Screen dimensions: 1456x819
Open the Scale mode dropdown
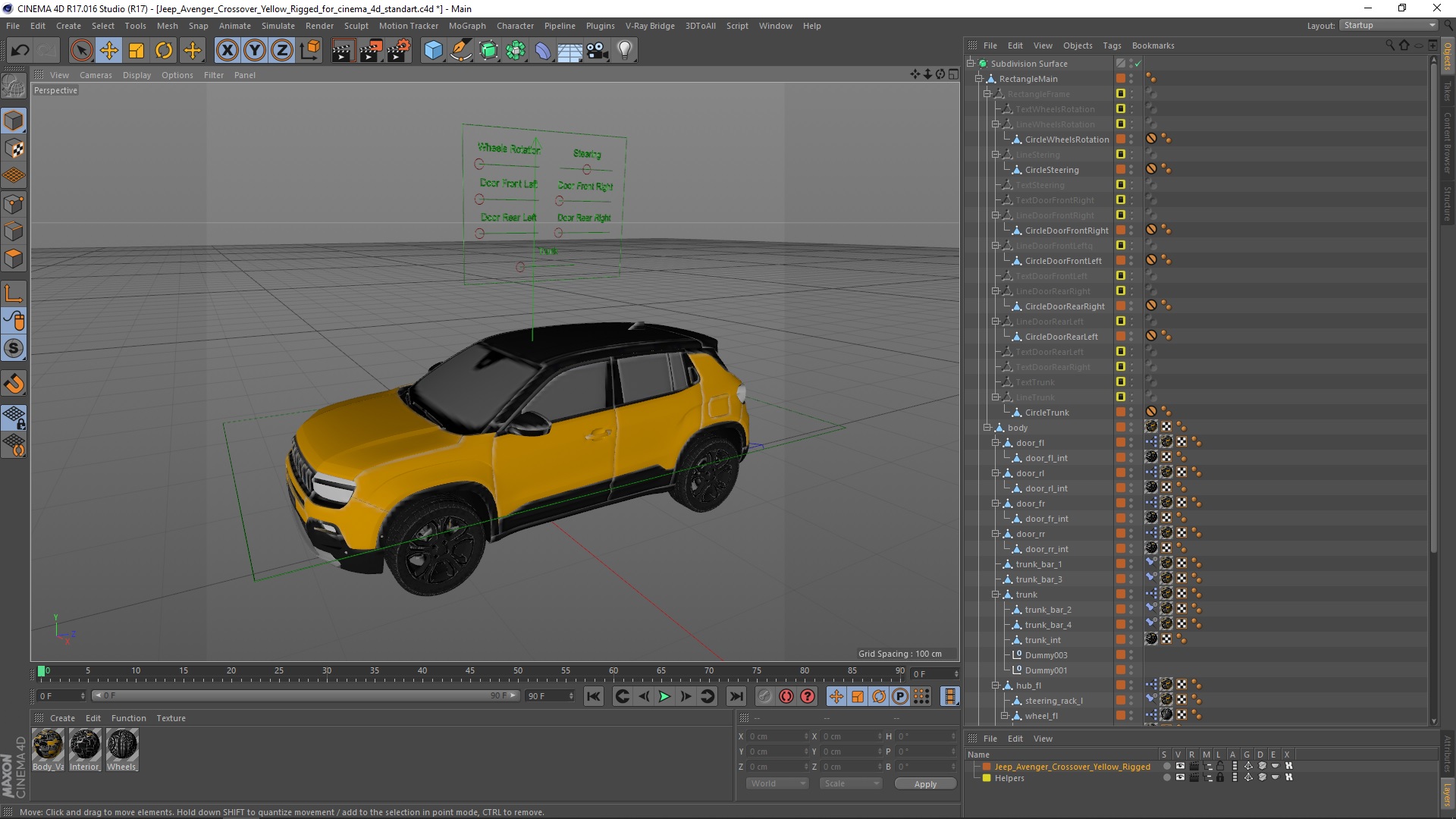tap(850, 783)
